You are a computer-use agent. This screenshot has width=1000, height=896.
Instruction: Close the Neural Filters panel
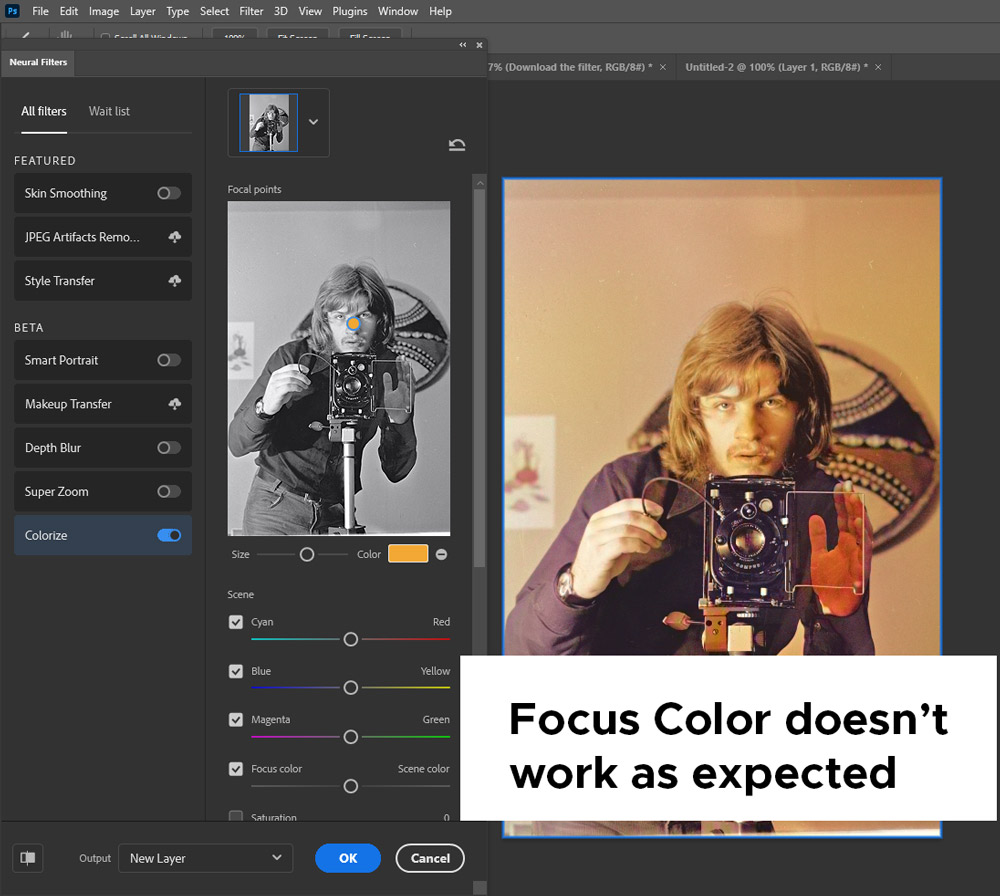(x=480, y=45)
